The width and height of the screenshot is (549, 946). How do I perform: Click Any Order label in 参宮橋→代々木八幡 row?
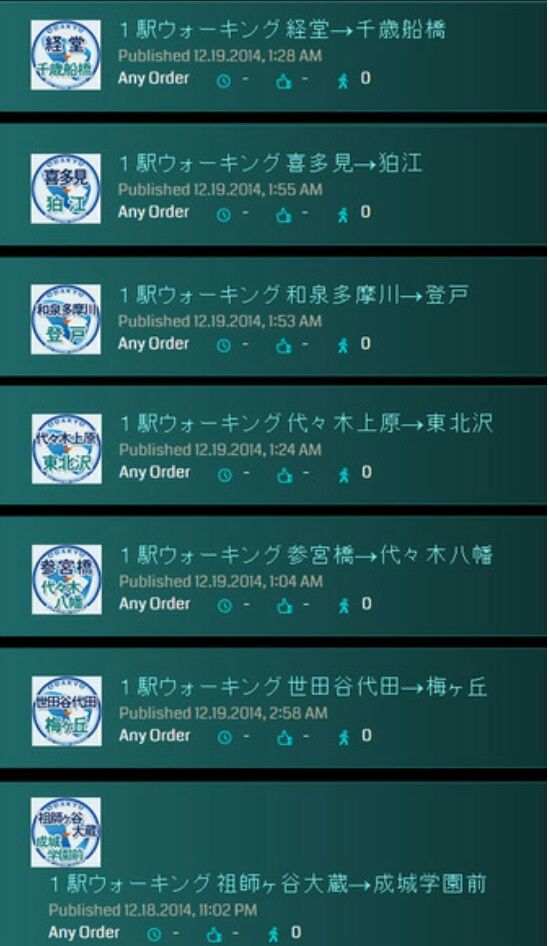154,604
